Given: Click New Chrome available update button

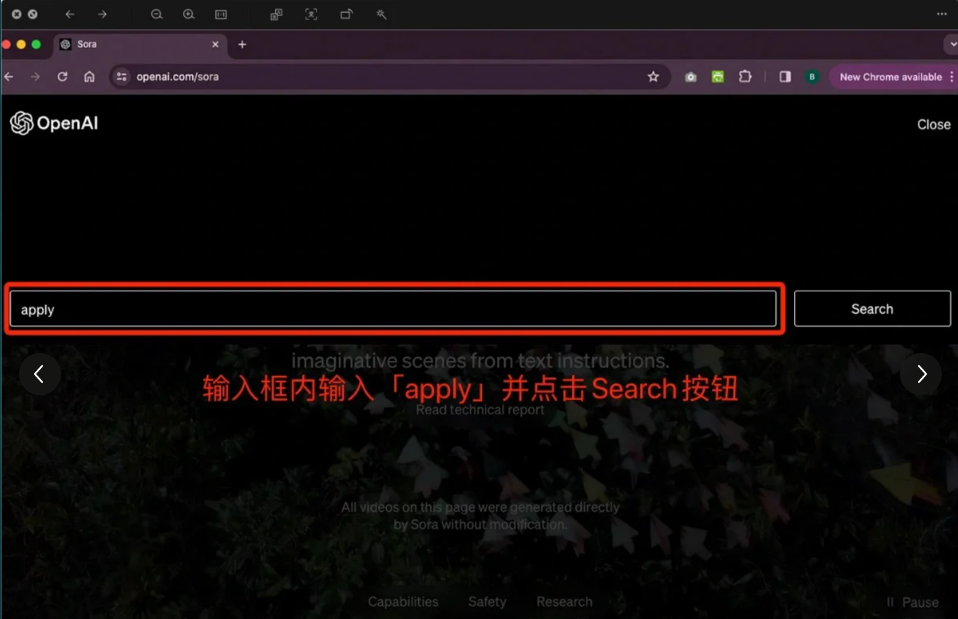Looking at the screenshot, I should (x=890, y=77).
